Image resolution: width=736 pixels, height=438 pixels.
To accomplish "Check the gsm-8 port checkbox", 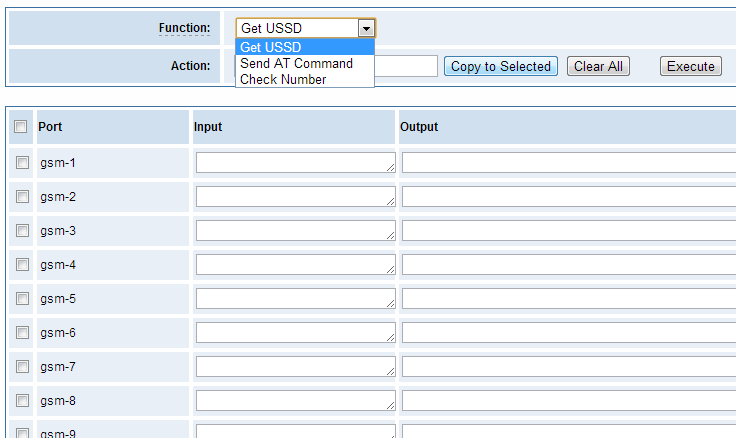I will coord(22,400).
